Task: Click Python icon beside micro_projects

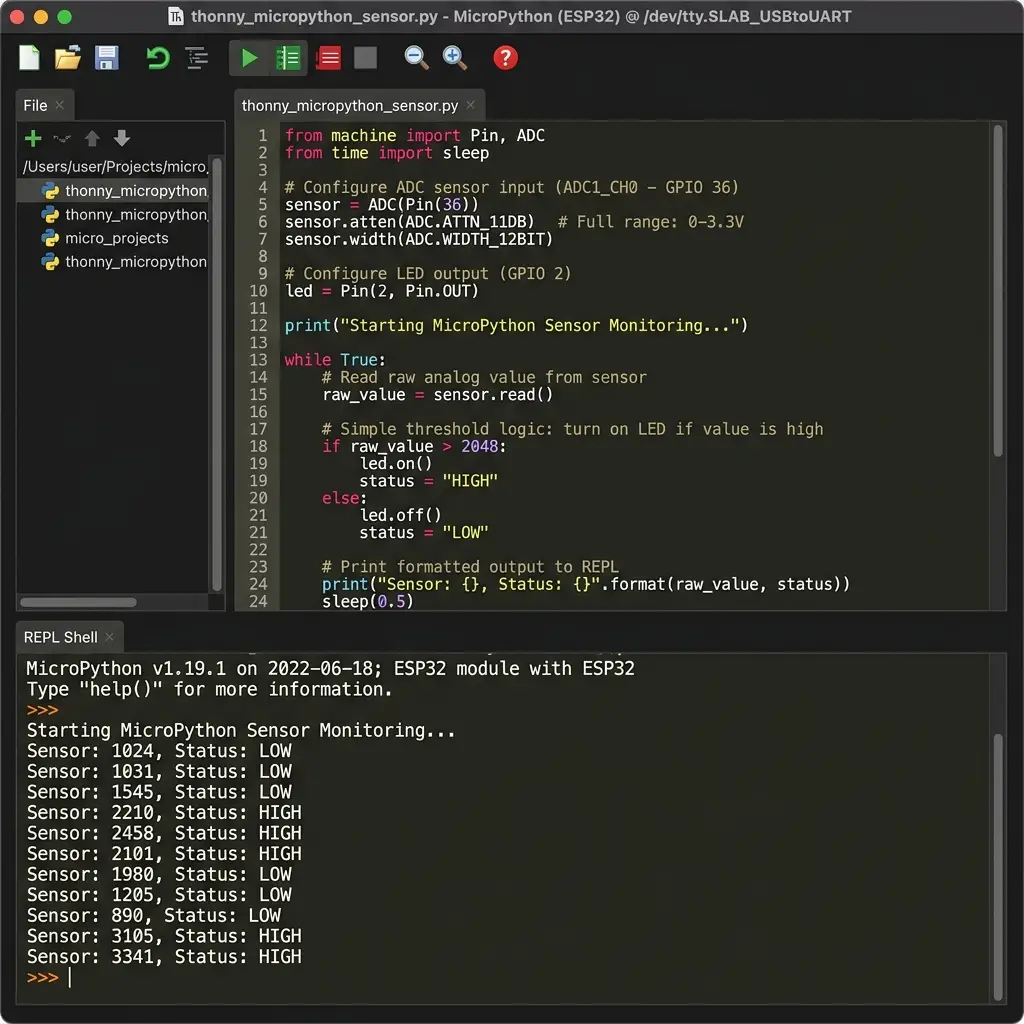Action: pyautogui.click(x=50, y=238)
